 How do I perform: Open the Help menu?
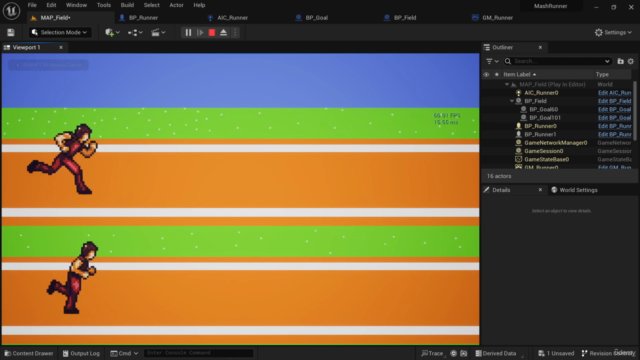[199, 5]
